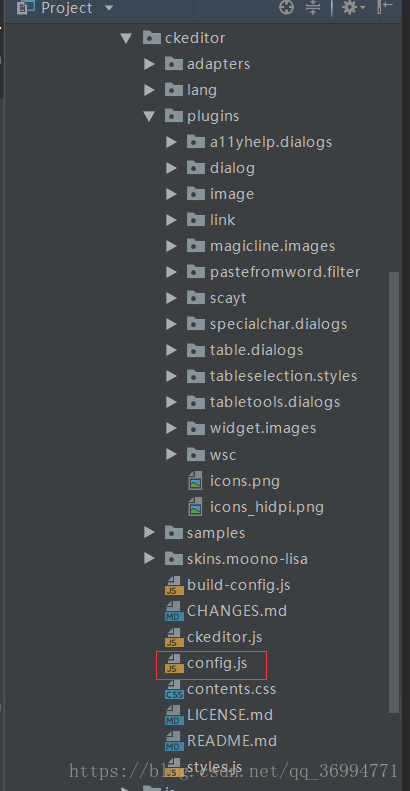Collapse the ckeditor folder arrow
The width and height of the screenshot is (410, 791).
[127, 38]
